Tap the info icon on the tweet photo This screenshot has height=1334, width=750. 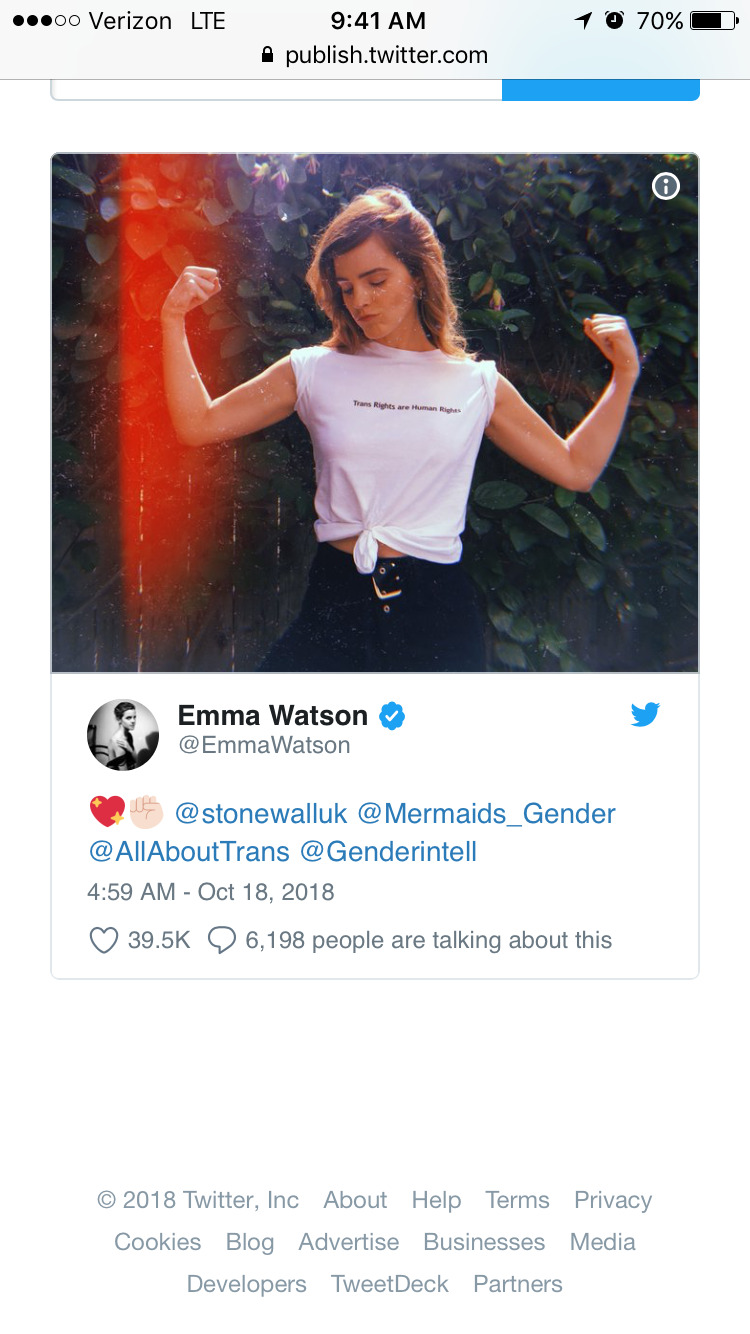(x=665, y=187)
